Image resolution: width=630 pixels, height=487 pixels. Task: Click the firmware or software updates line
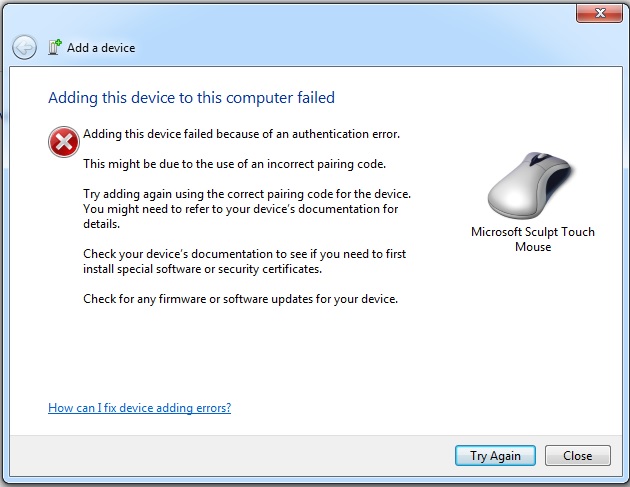point(240,299)
